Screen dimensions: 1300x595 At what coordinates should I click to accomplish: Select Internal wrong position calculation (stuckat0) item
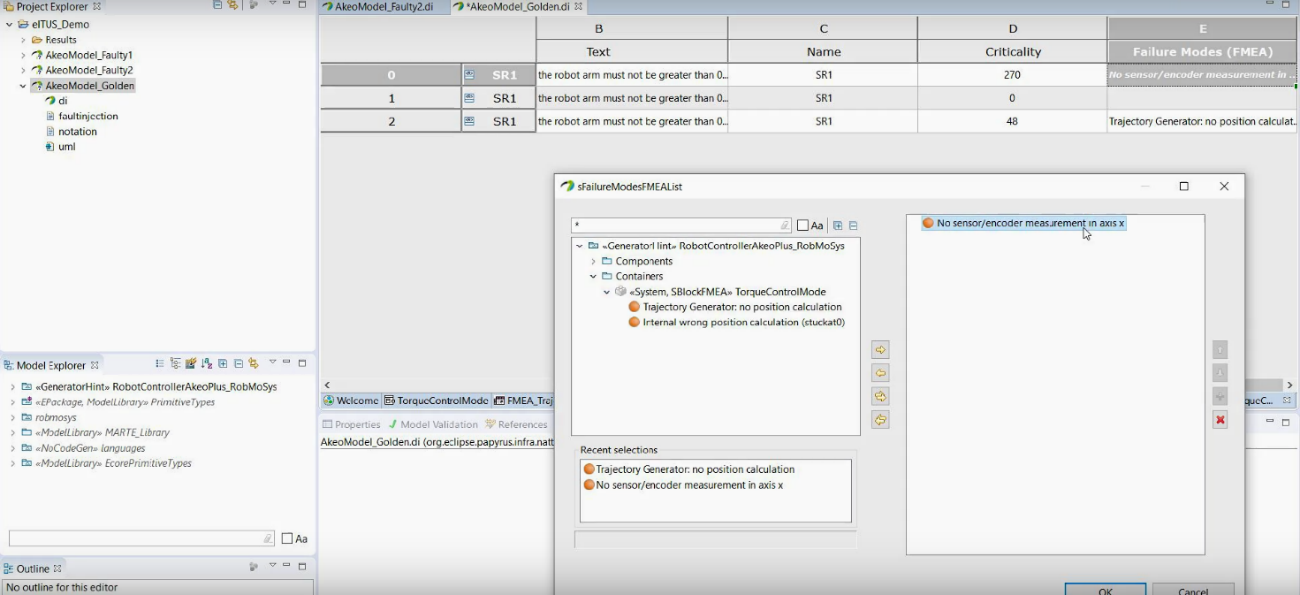(x=743, y=322)
